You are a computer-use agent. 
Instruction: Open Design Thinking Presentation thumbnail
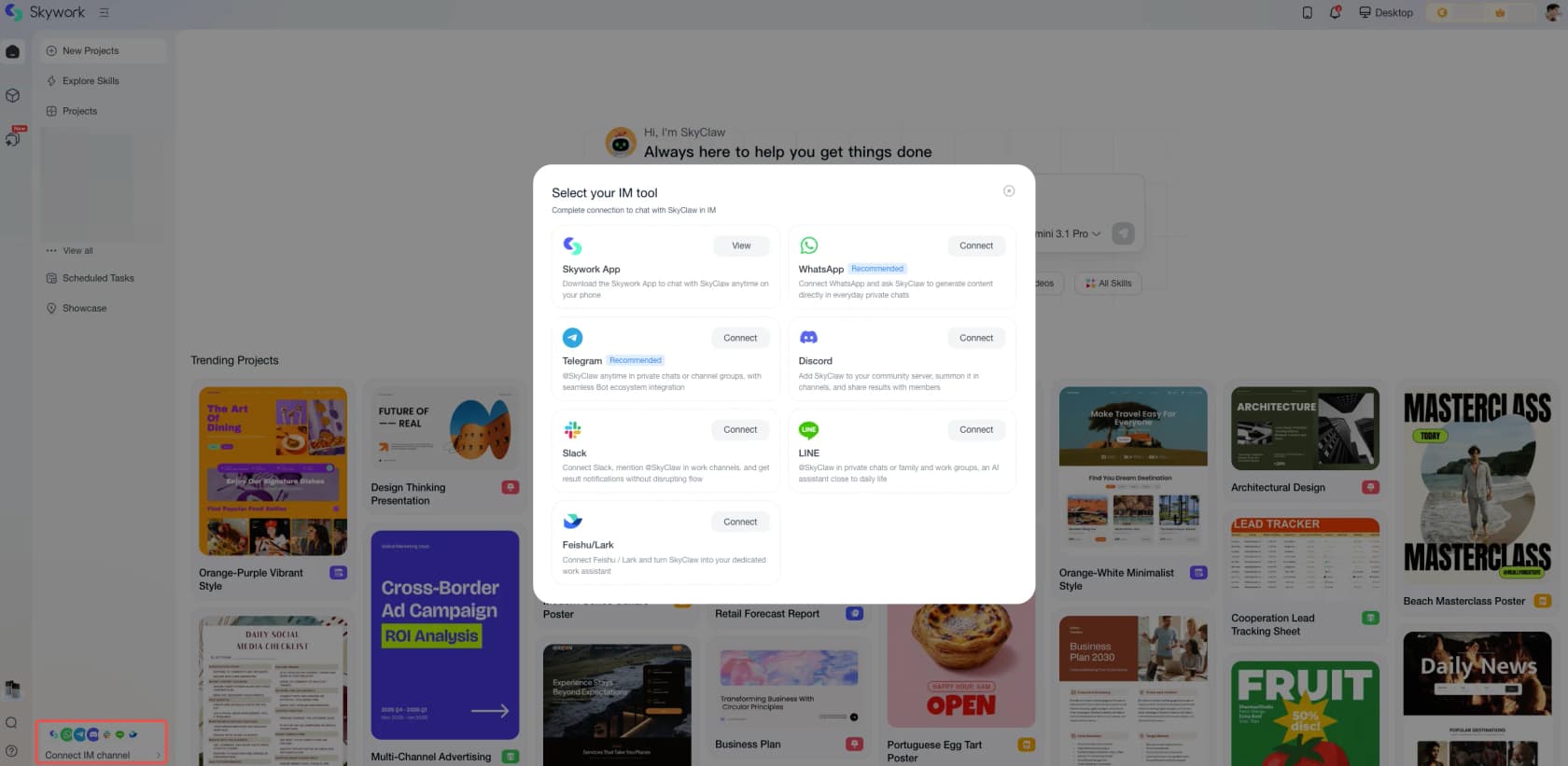click(444, 429)
